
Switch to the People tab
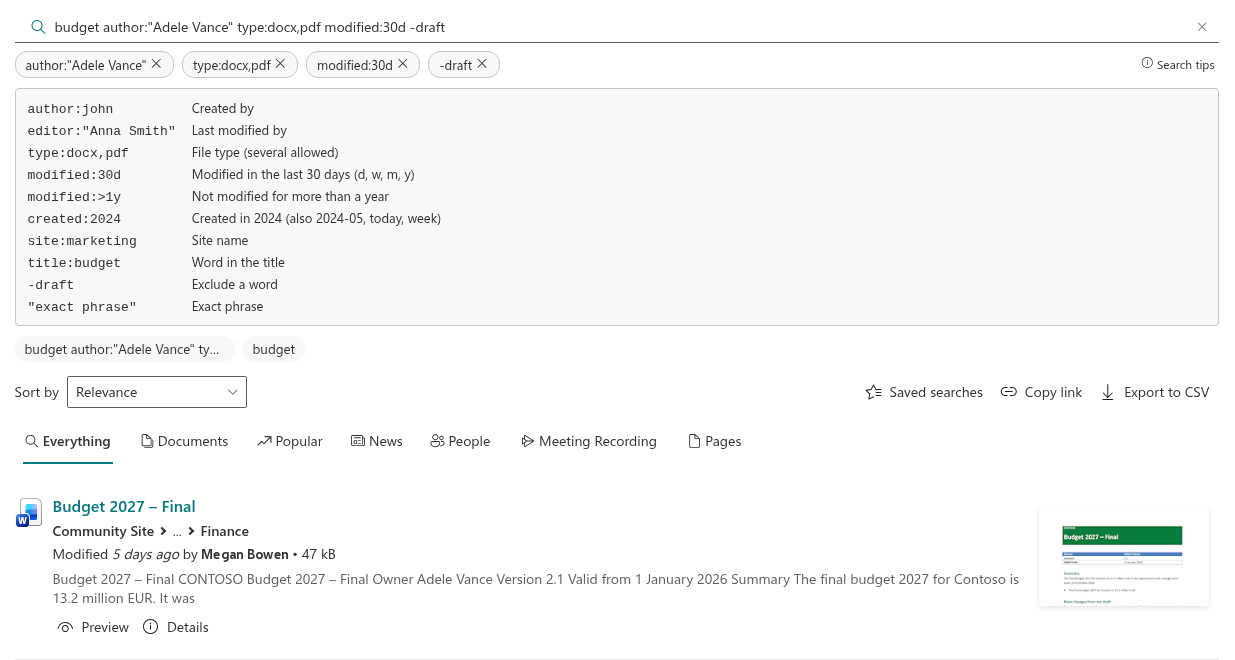[x=460, y=441]
